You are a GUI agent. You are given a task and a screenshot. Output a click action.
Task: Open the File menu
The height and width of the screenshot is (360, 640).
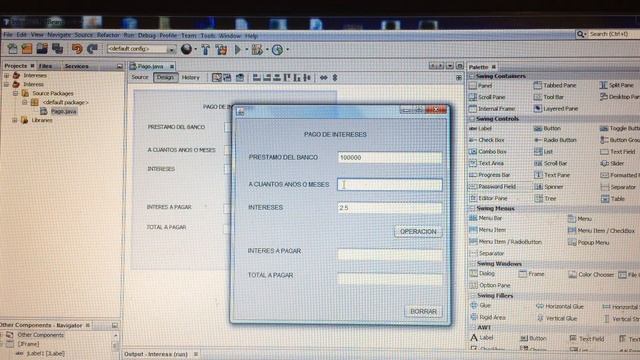click(8, 35)
